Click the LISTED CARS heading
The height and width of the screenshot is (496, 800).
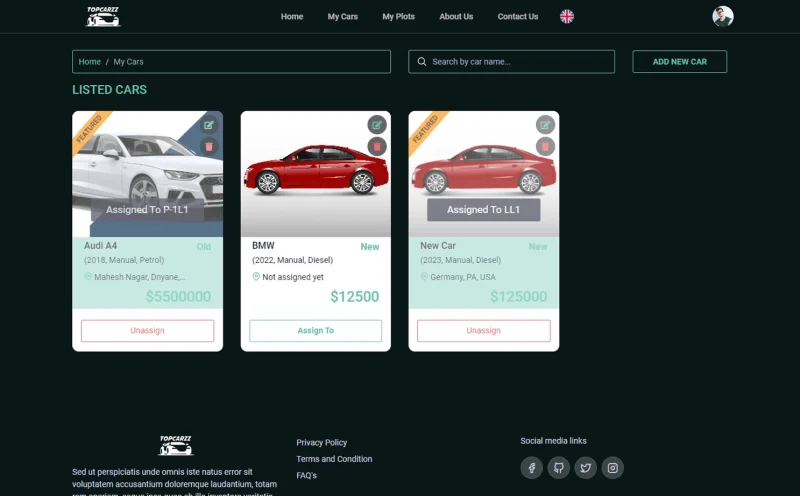(110, 90)
